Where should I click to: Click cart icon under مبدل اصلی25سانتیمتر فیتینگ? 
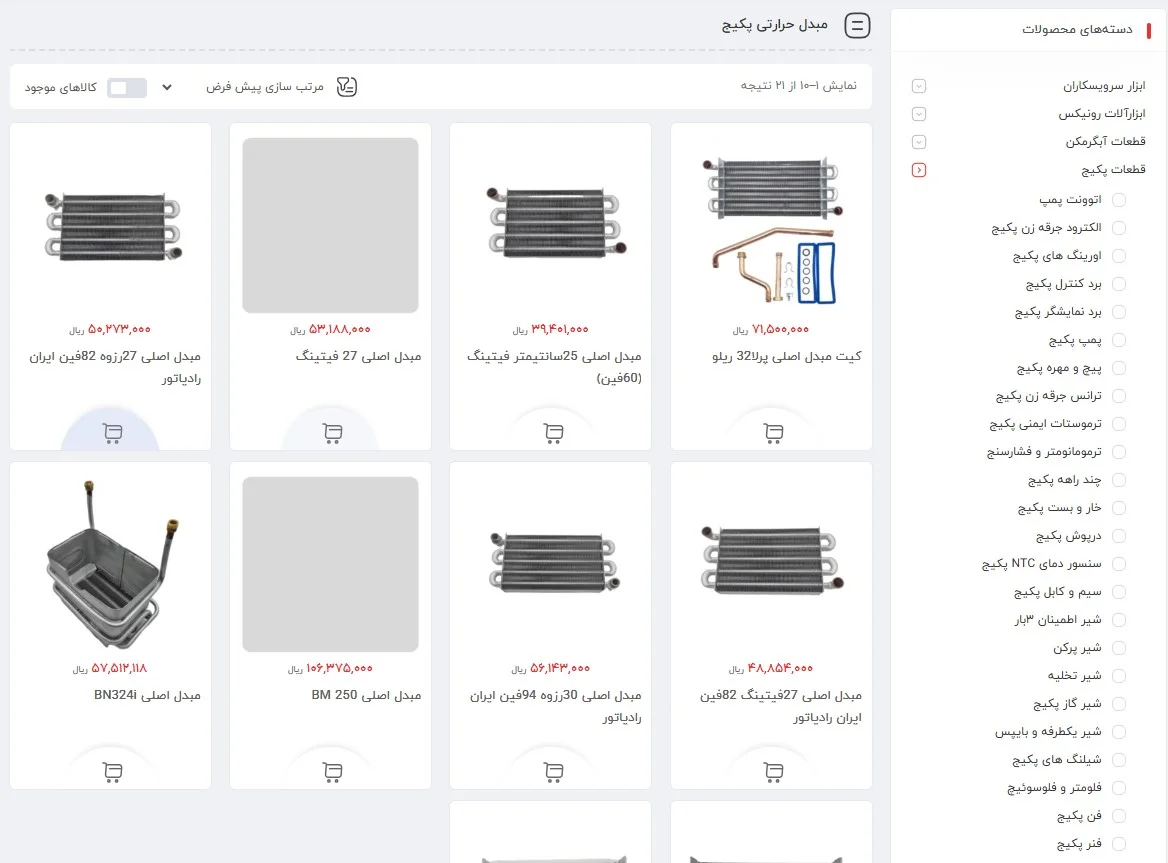553,433
